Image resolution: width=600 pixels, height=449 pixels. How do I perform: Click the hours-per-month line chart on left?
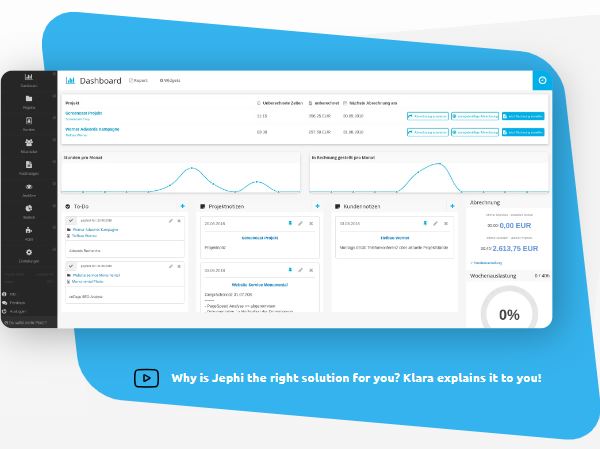(x=181, y=178)
